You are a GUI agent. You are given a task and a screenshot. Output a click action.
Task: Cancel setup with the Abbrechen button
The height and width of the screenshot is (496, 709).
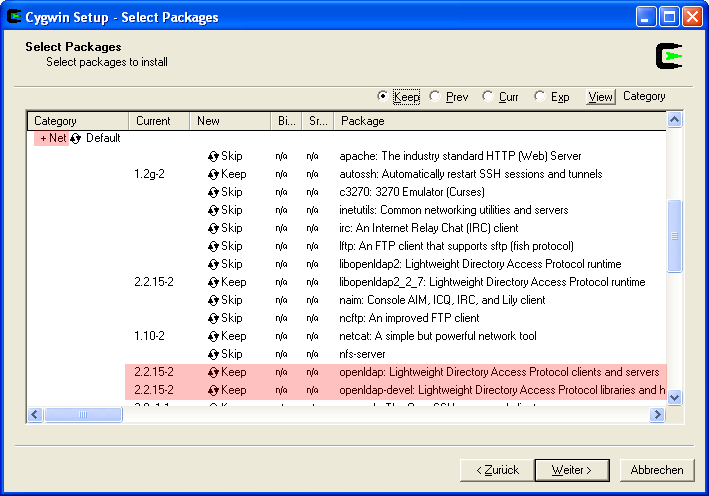click(x=657, y=470)
